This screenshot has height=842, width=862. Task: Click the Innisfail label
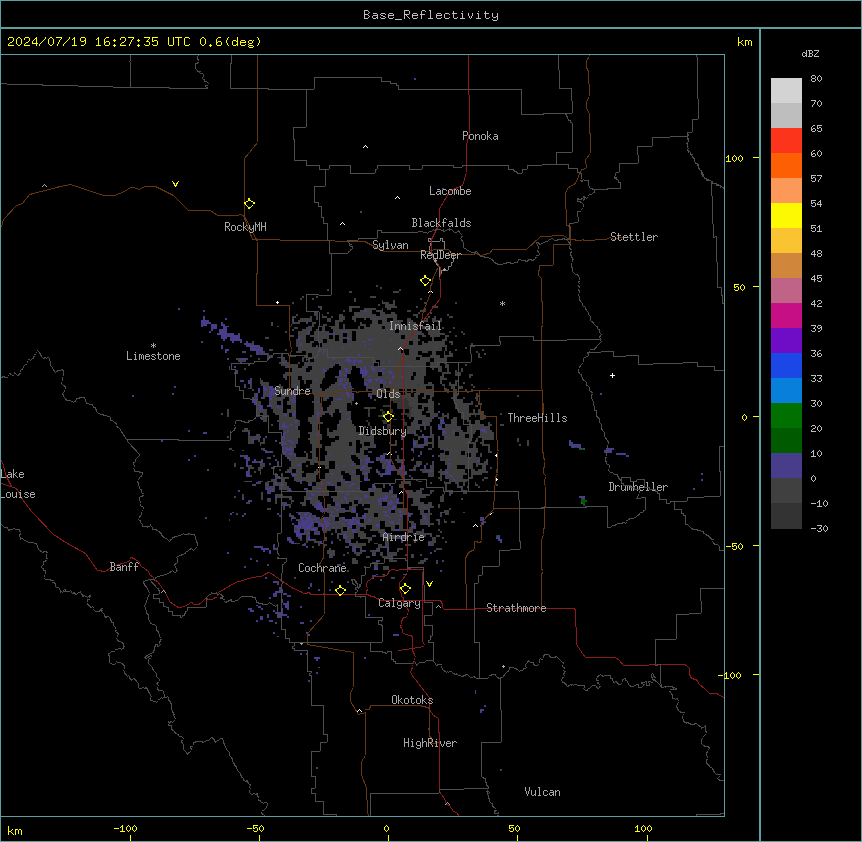tap(415, 326)
